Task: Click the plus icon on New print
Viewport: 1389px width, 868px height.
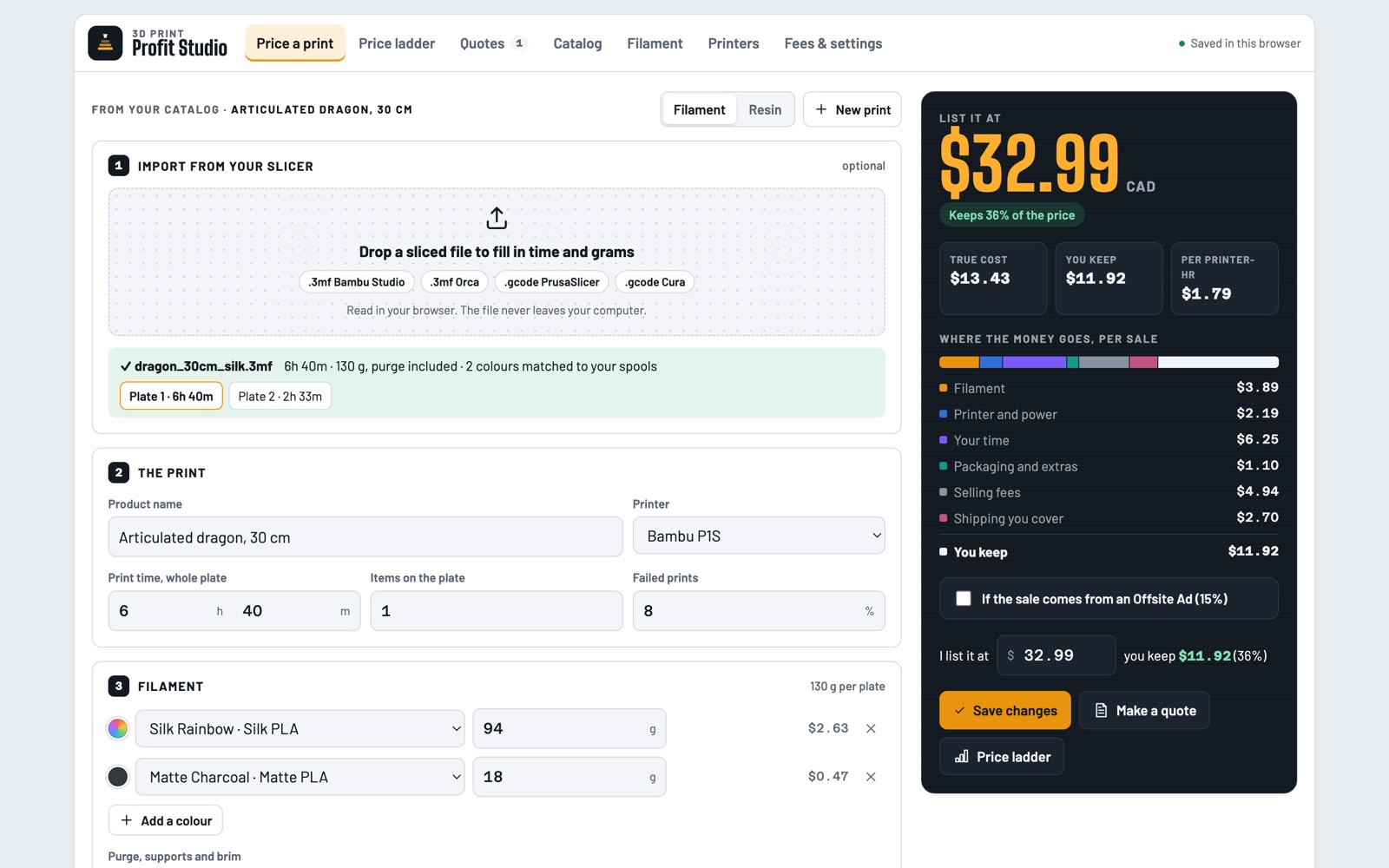Action: pyautogui.click(x=821, y=109)
